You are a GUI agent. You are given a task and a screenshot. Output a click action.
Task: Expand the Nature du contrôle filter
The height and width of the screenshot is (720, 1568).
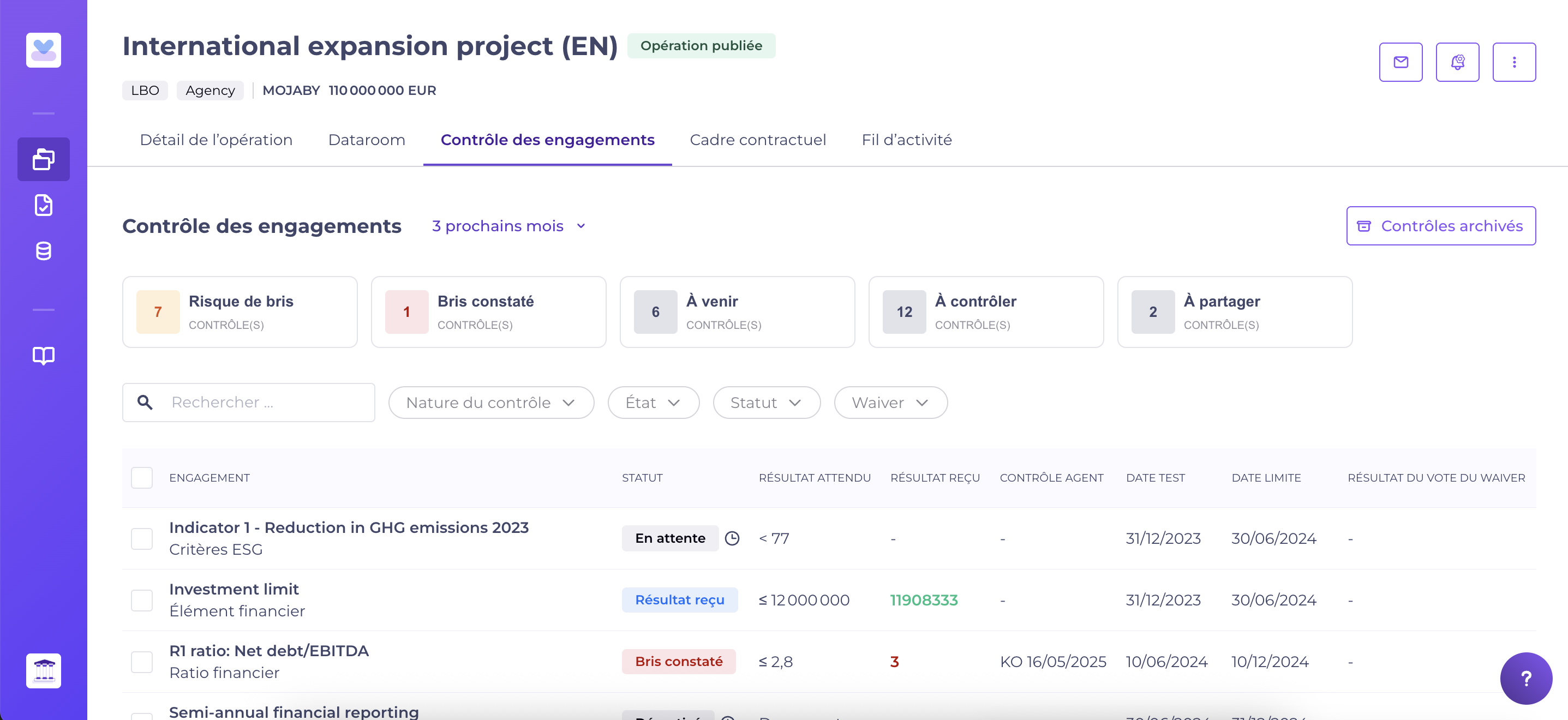[x=490, y=403]
